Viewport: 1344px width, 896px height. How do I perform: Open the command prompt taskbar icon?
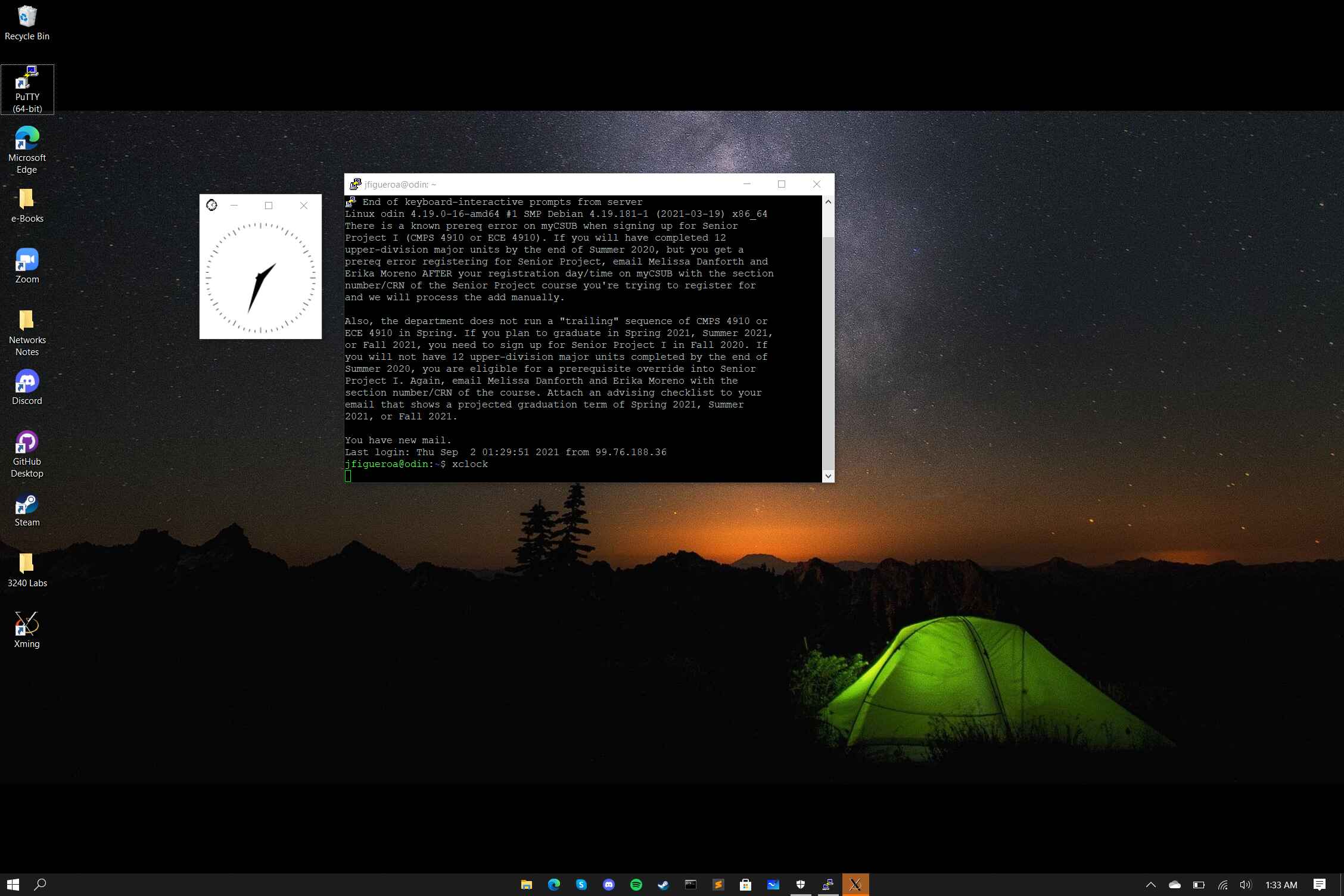[x=690, y=885]
